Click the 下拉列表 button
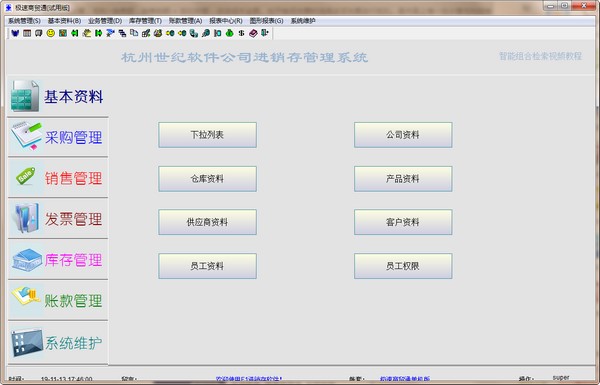 (207, 135)
